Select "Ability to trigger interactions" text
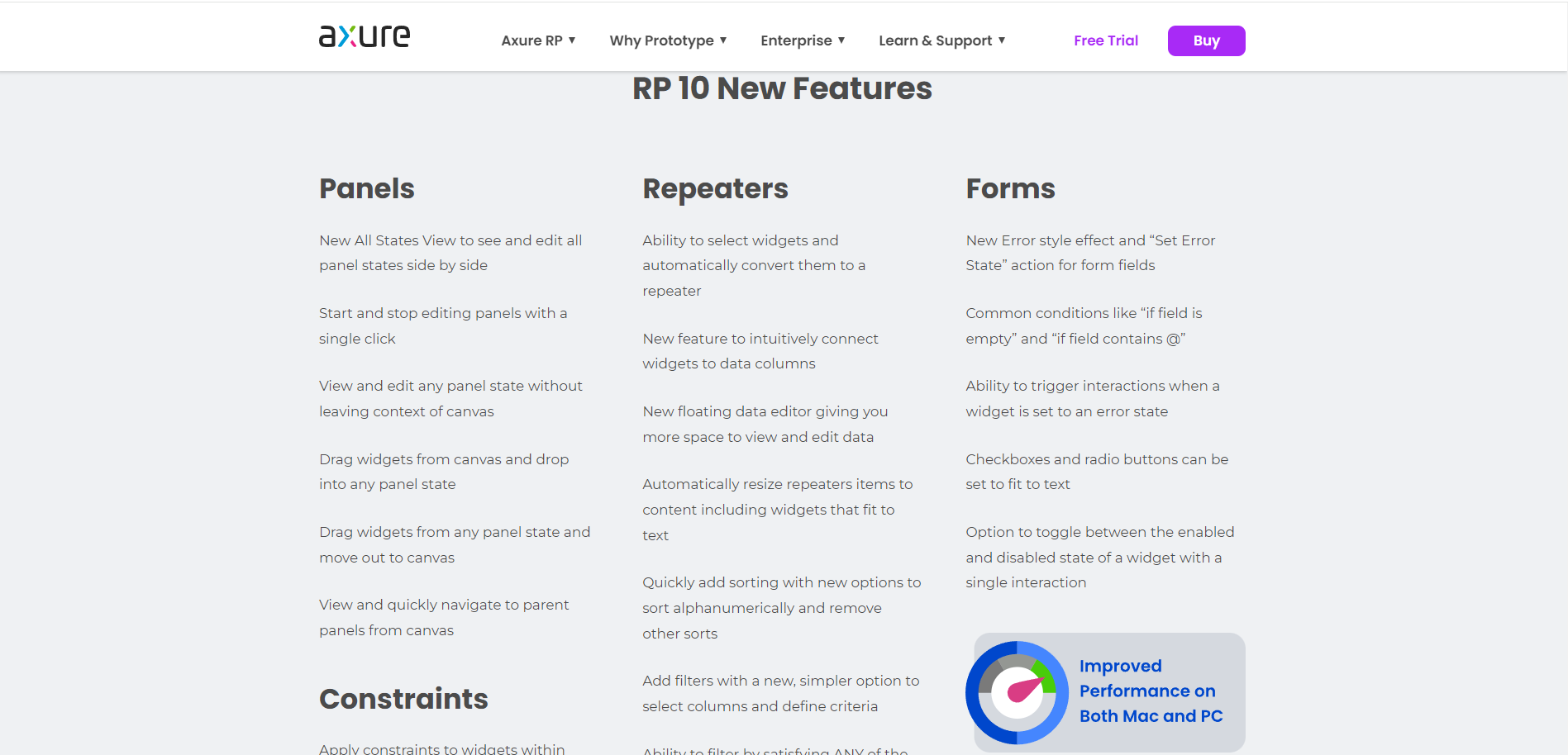The width and height of the screenshot is (1568, 755). (x=1093, y=398)
